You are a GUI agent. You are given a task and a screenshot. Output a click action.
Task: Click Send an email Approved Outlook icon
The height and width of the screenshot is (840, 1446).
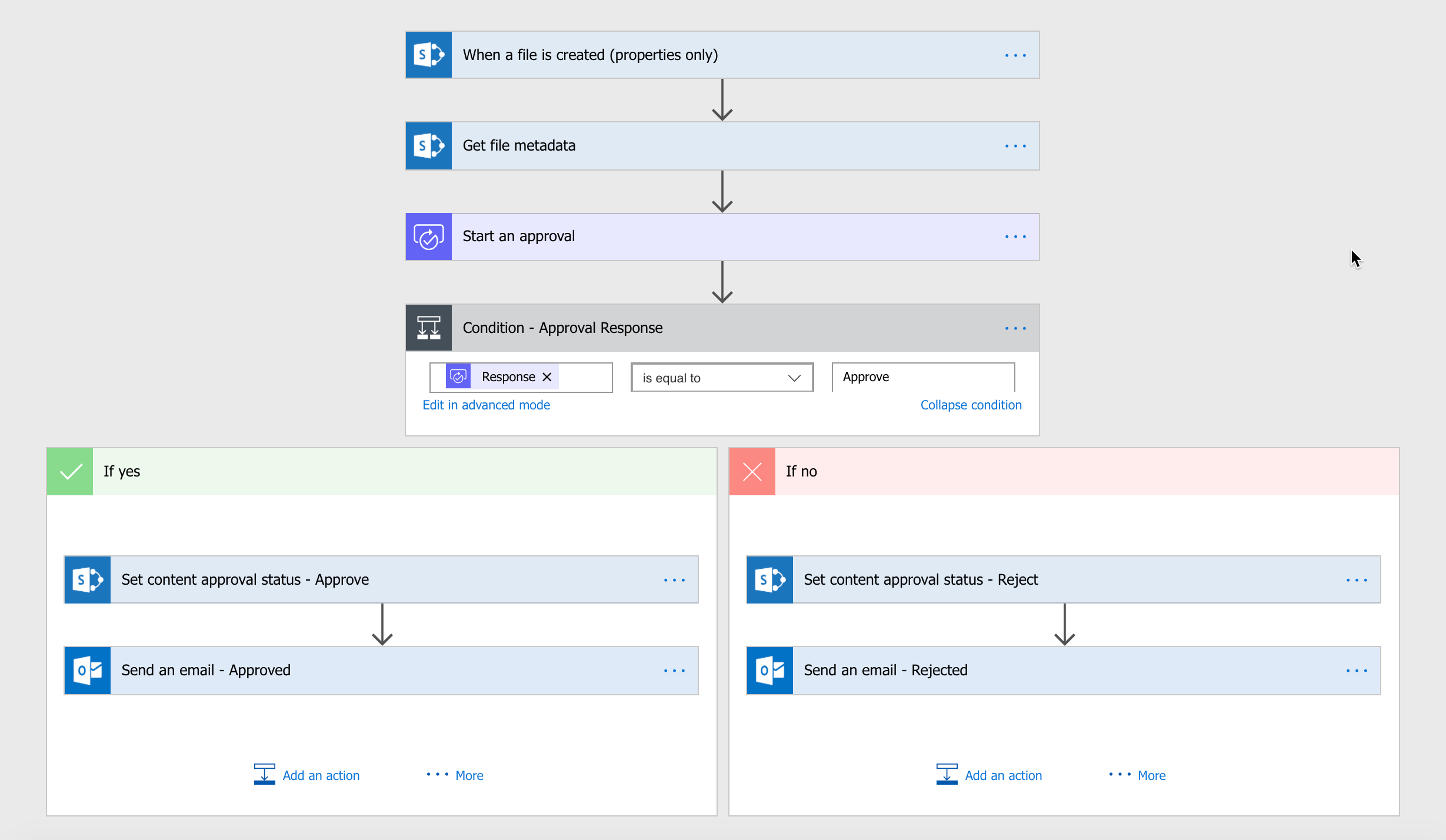[89, 670]
